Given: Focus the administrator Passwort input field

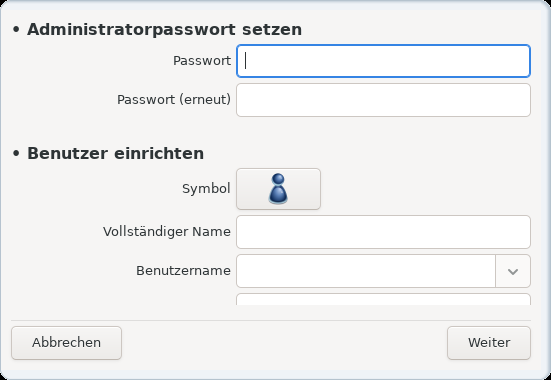Looking at the screenshot, I should [x=383, y=61].
